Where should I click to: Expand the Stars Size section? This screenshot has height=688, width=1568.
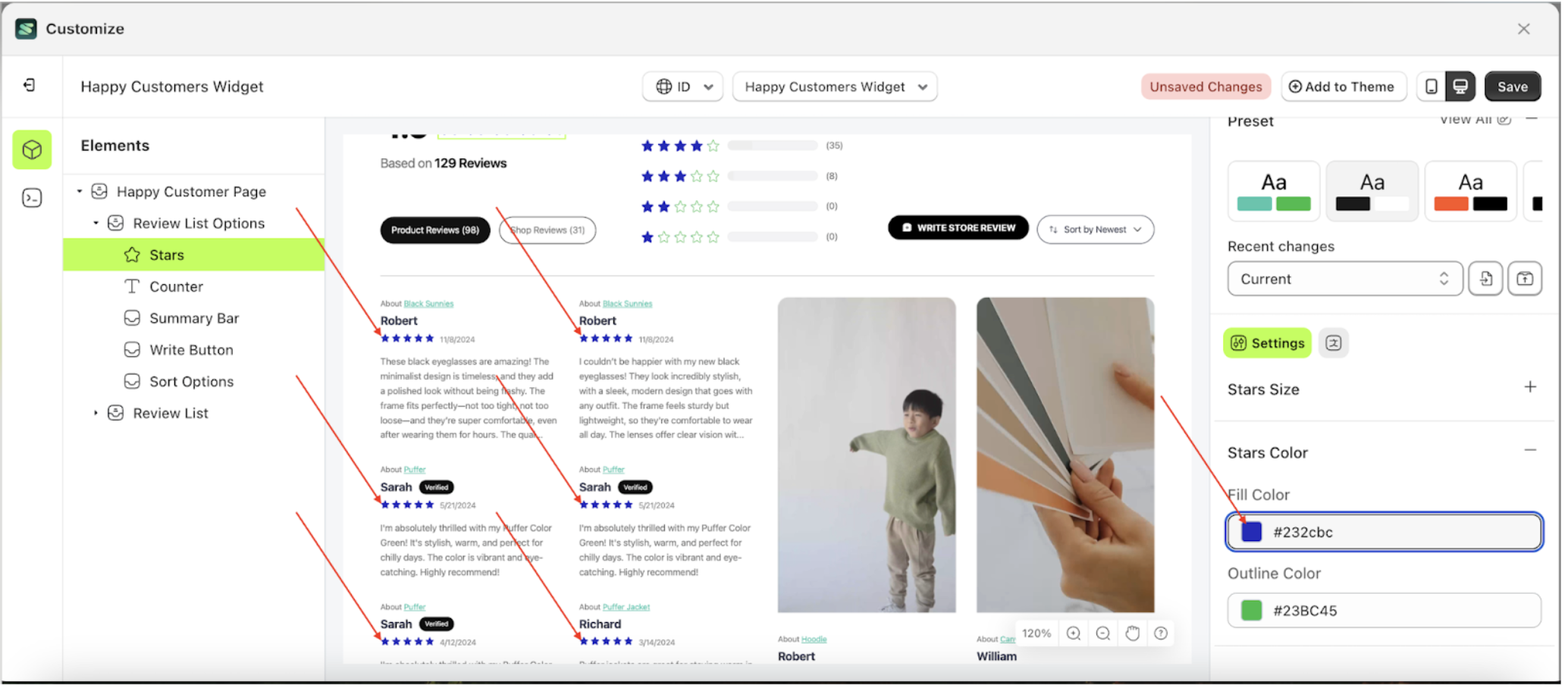(x=1530, y=387)
